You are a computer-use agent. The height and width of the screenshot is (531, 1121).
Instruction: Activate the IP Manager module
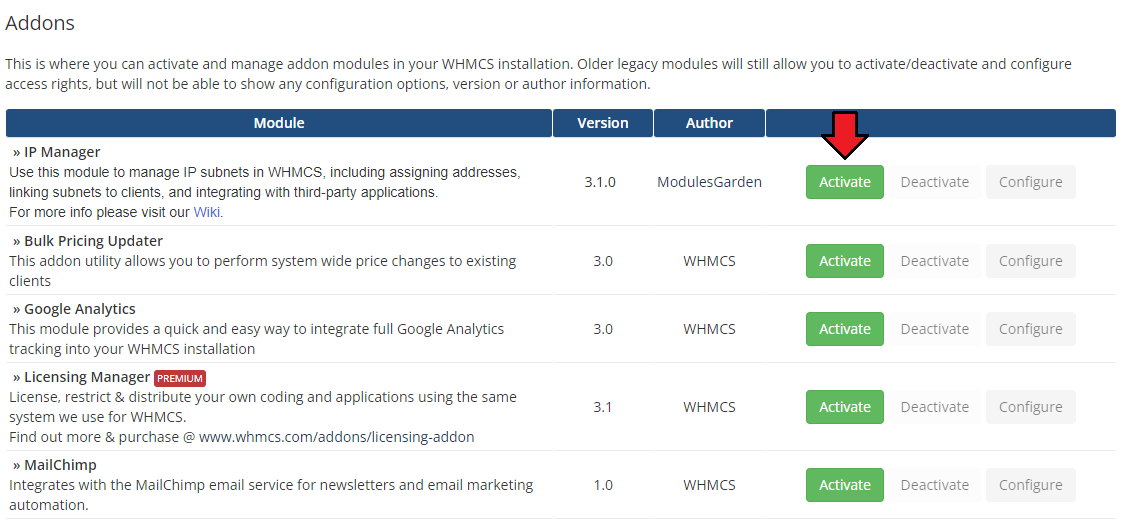(x=844, y=182)
